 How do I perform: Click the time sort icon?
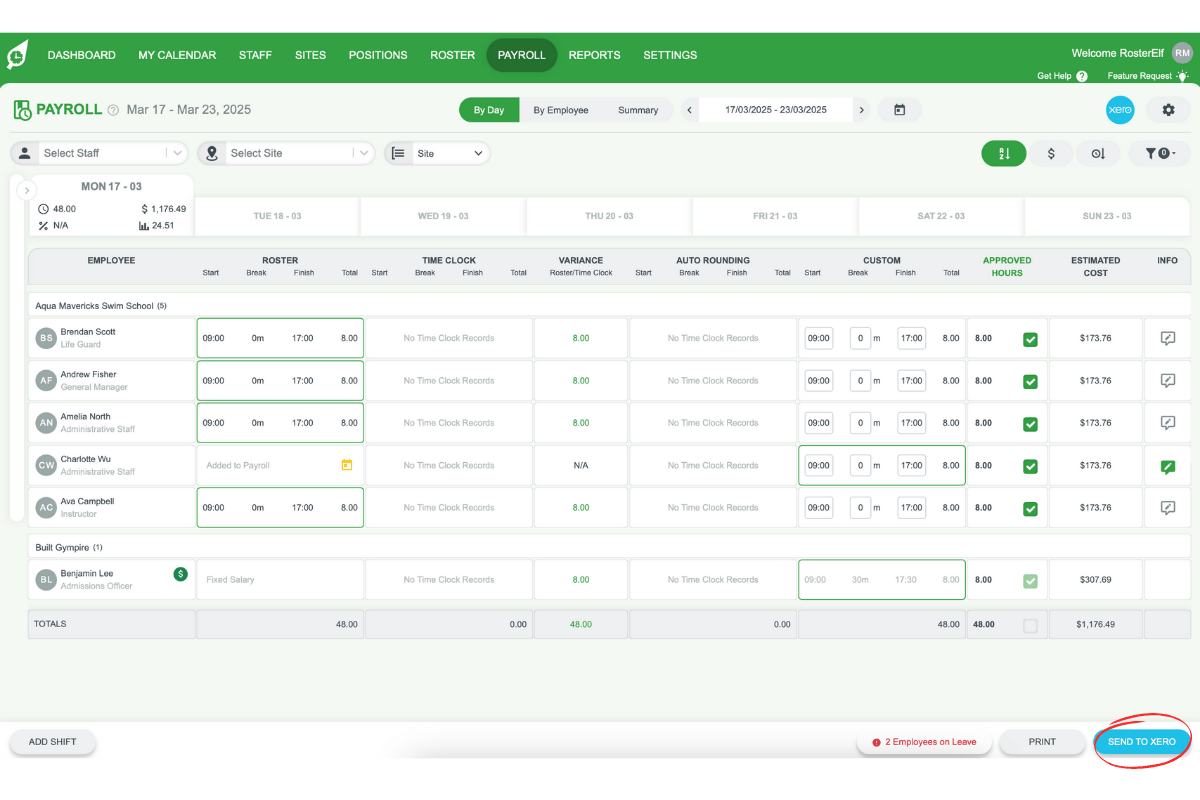click(x=1099, y=153)
